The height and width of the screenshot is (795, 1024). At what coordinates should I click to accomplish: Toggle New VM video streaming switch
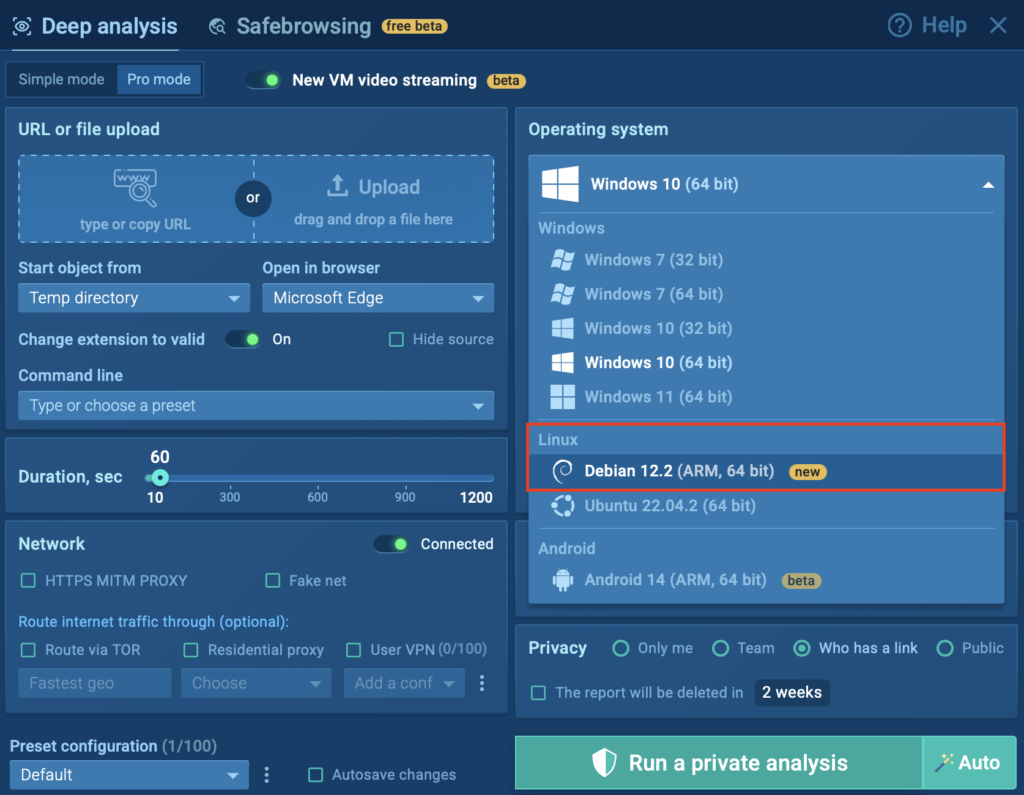pos(264,80)
